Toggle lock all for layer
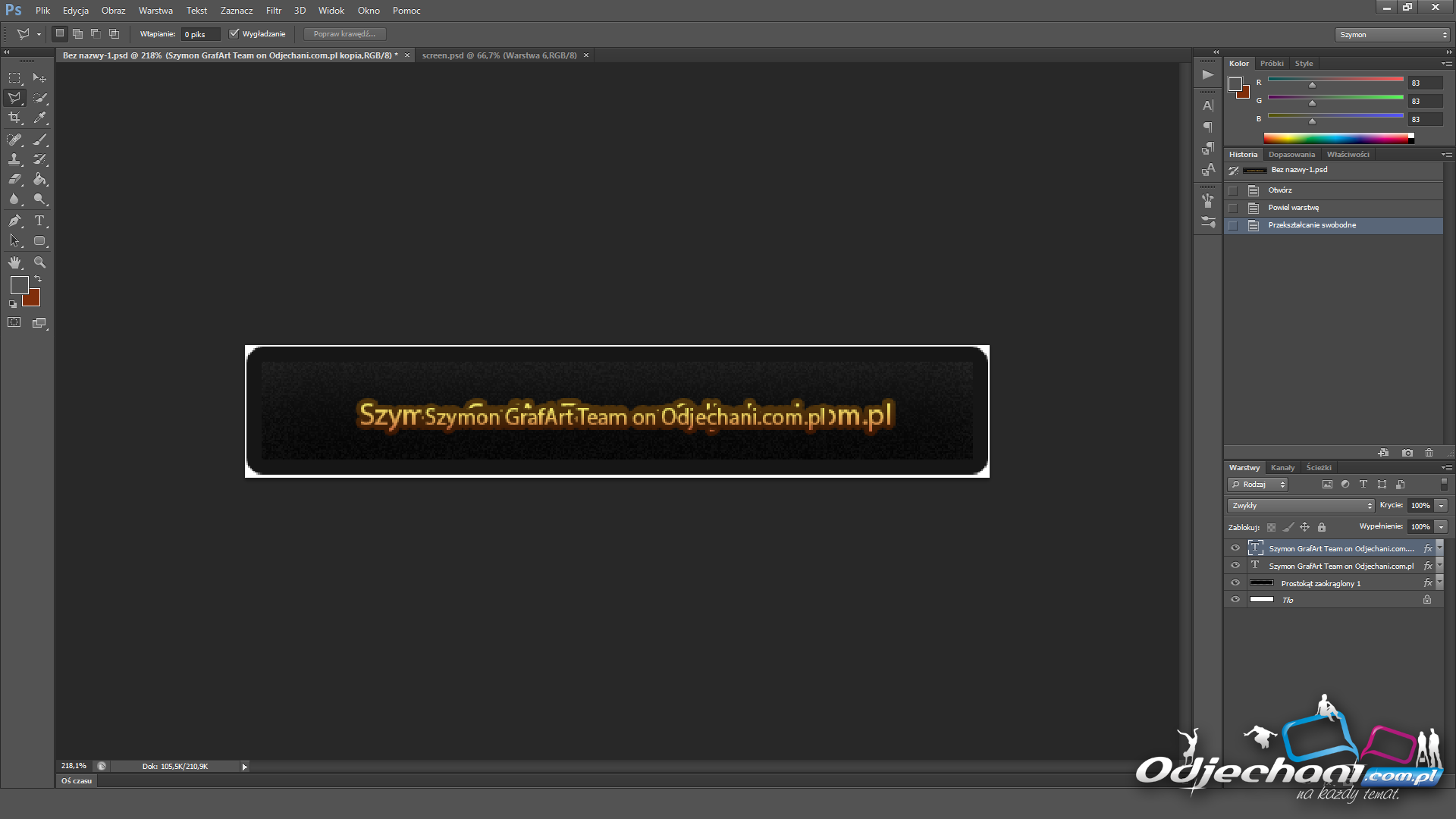Image resolution: width=1456 pixels, height=819 pixels. pyautogui.click(x=1322, y=527)
